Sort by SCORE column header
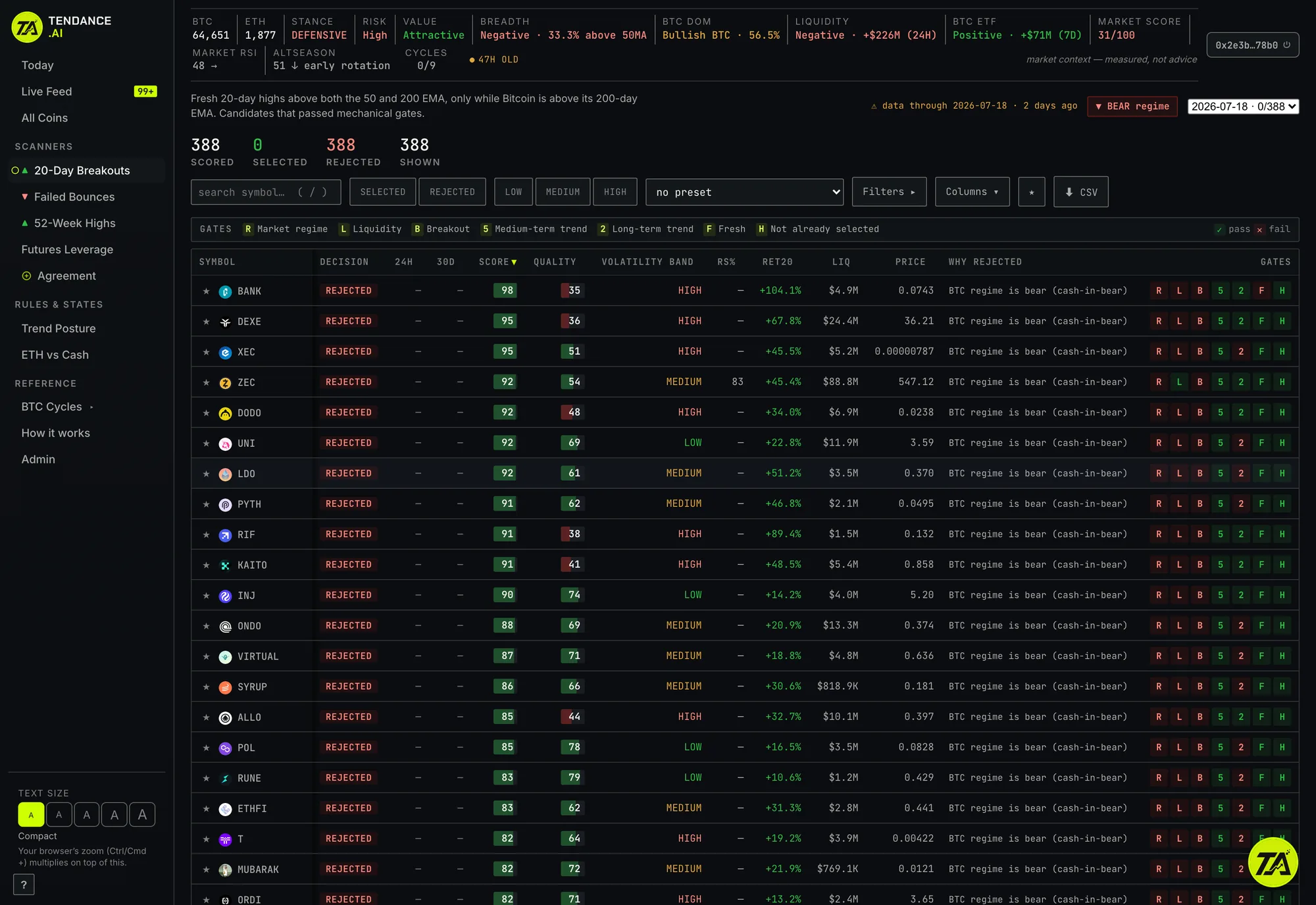The height and width of the screenshot is (905, 1316). pos(497,262)
